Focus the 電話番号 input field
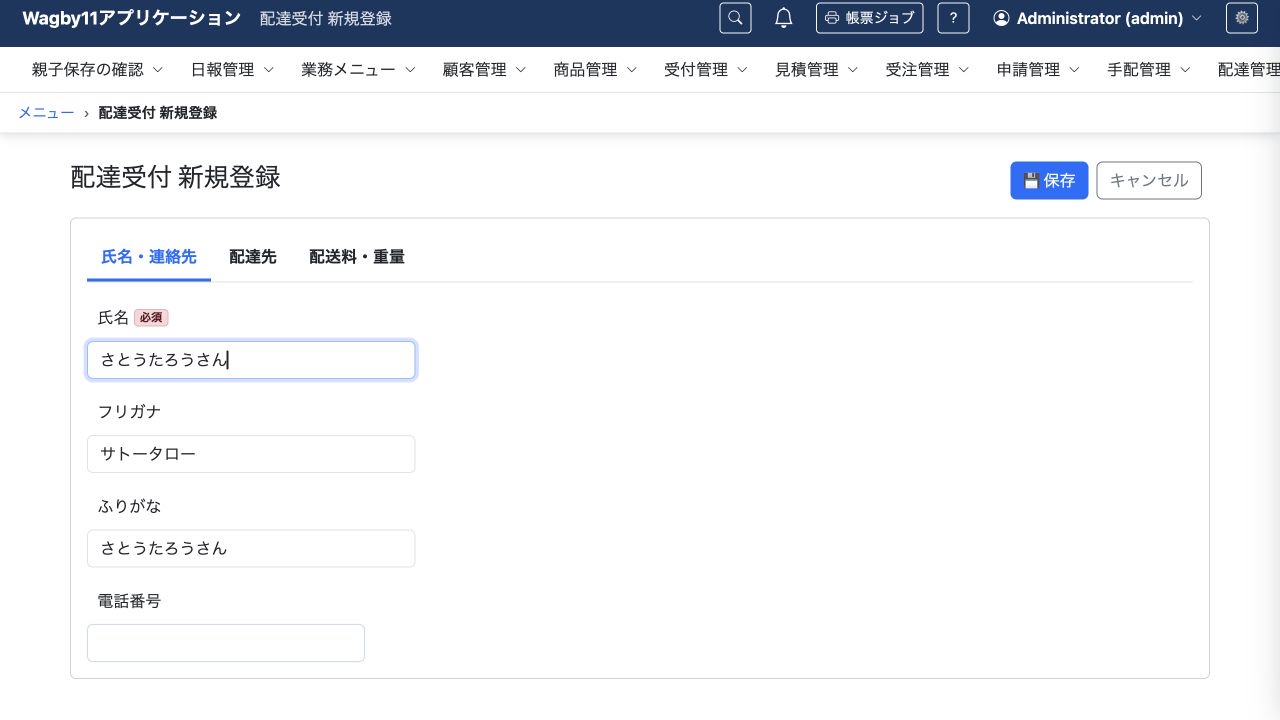Image resolution: width=1280 pixels, height=720 pixels. (226, 643)
